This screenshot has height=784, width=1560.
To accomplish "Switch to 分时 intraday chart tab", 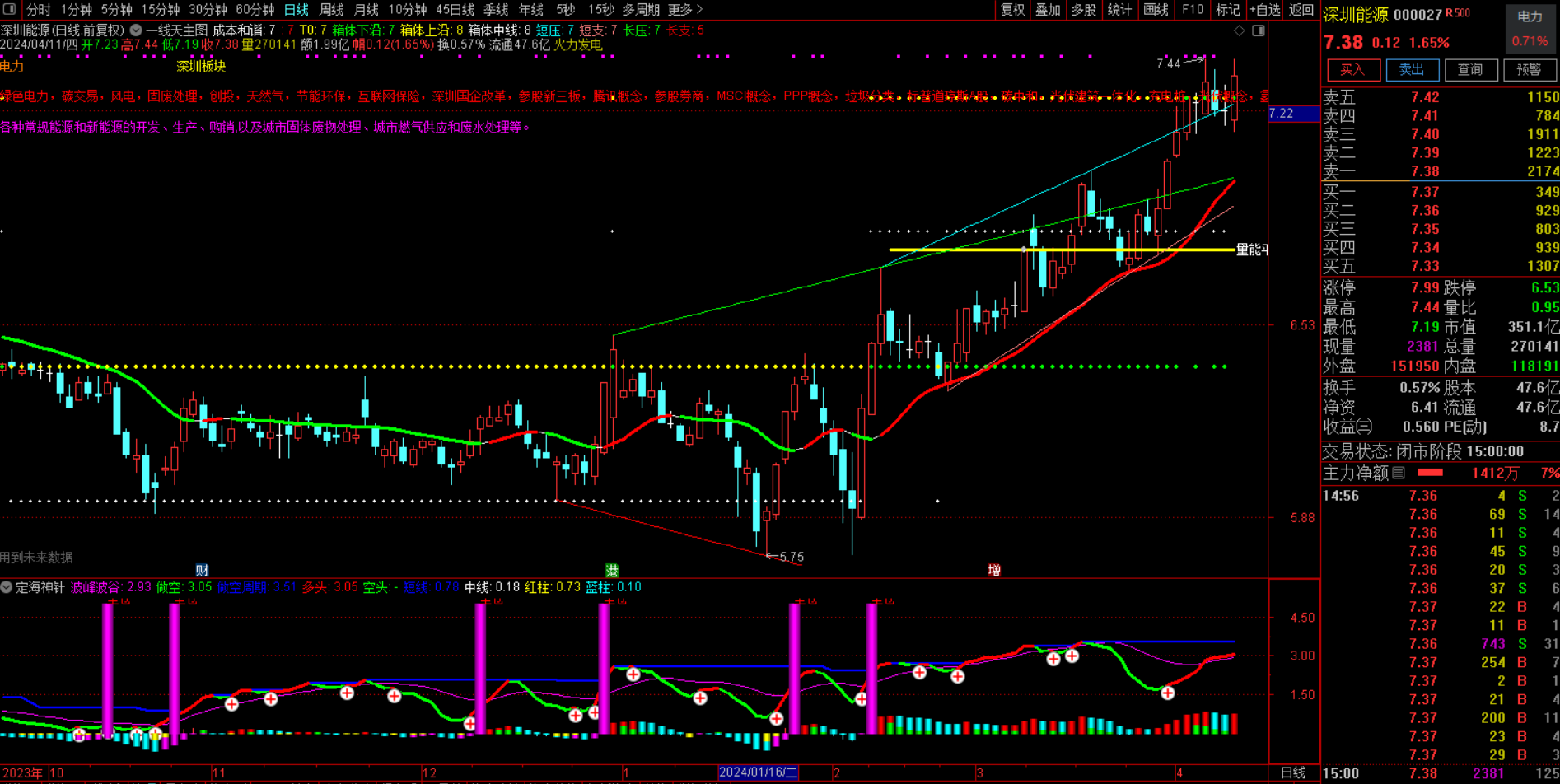I will pyautogui.click(x=39, y=9).
